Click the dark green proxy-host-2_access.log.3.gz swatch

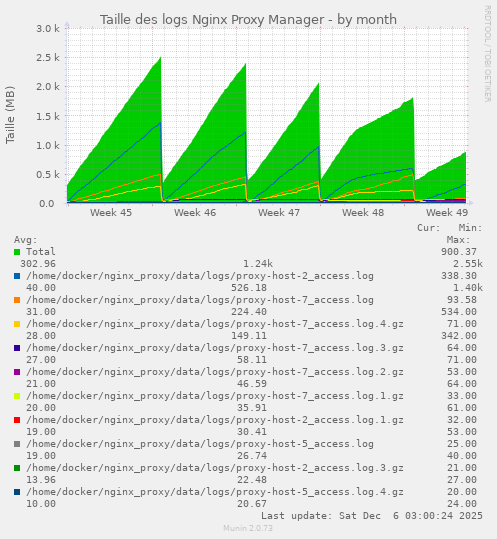17,468
